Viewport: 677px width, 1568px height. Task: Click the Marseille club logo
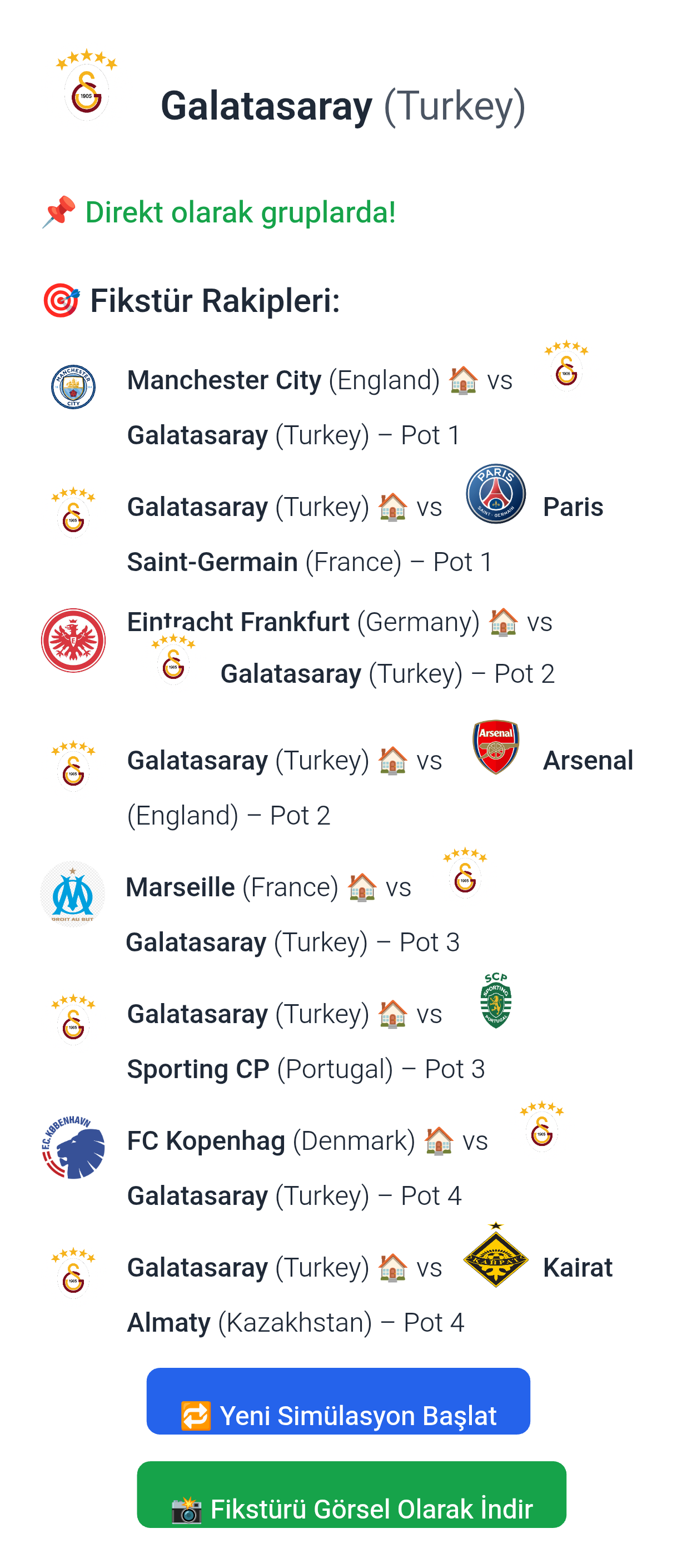pos(72,894)
